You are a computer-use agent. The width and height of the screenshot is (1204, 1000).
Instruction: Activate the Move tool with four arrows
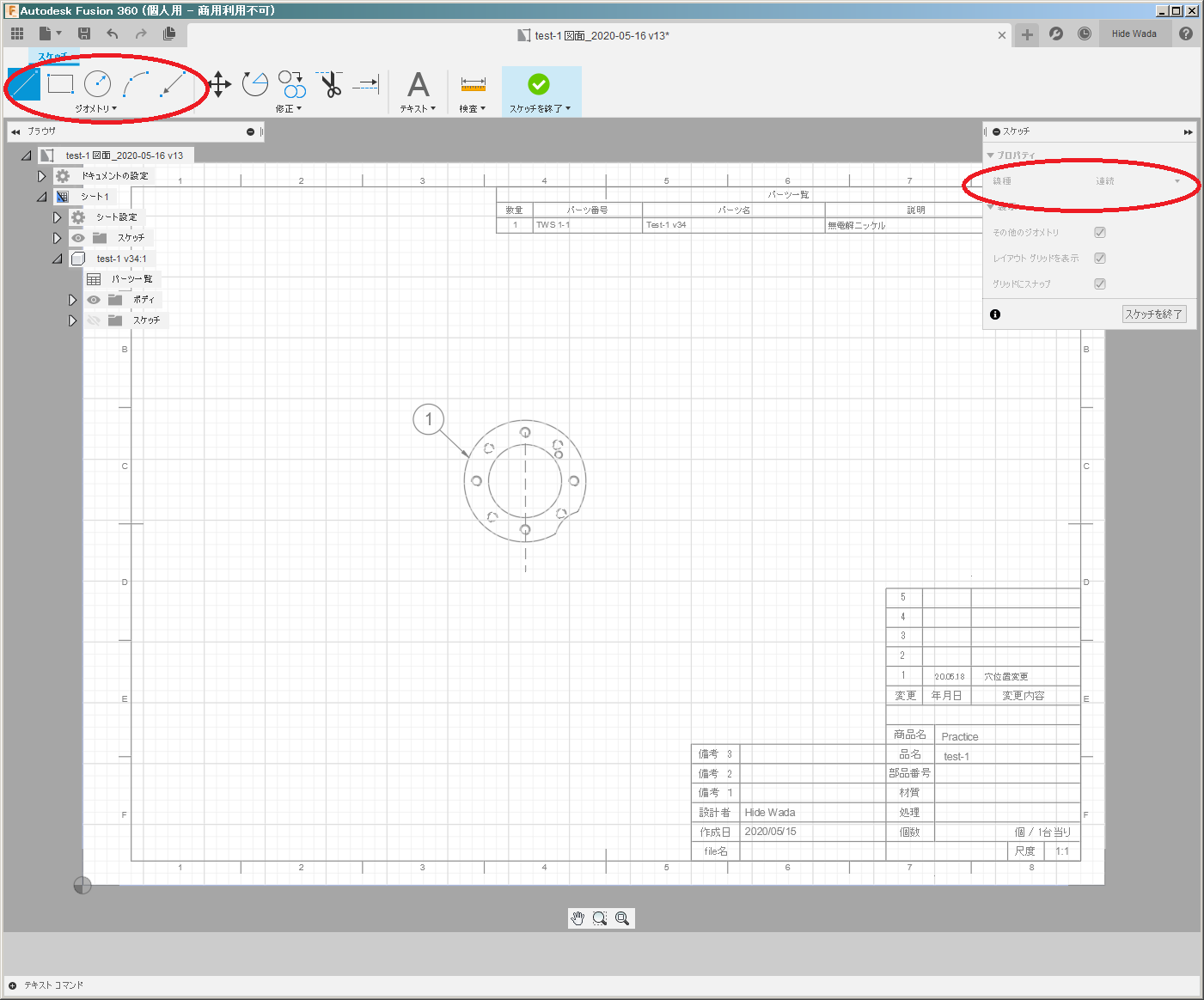[219, 84]
